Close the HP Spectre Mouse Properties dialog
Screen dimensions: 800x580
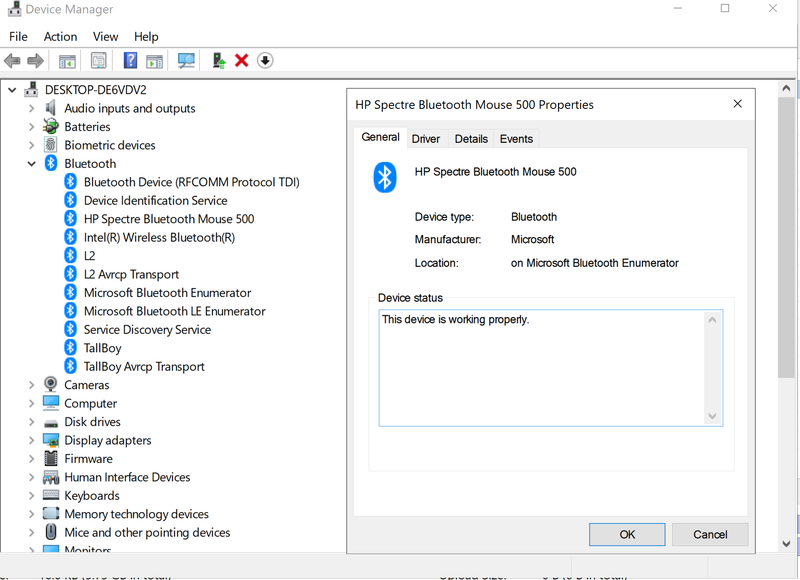737,104
